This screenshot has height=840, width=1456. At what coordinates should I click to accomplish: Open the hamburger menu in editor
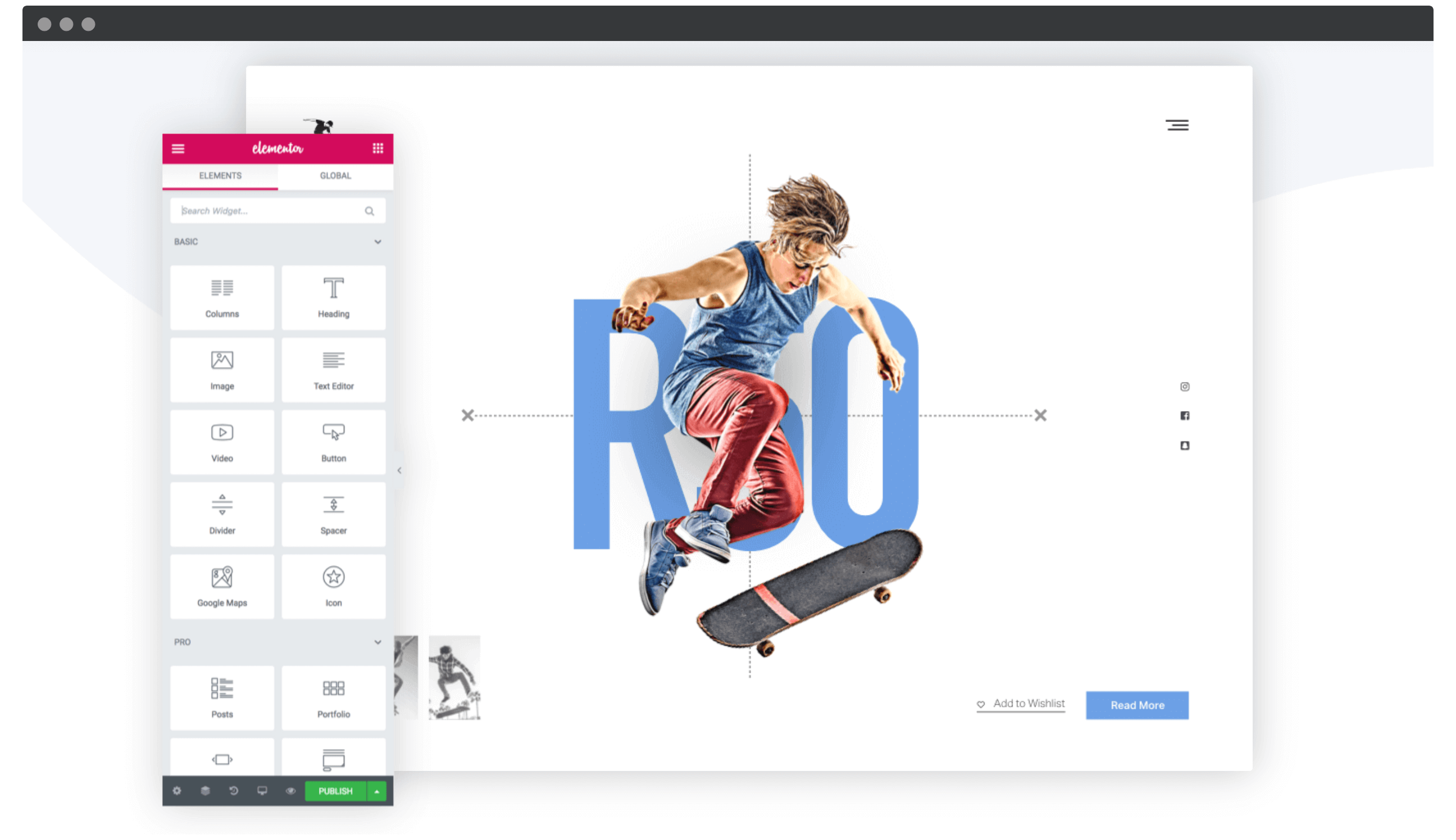point(179,148)
